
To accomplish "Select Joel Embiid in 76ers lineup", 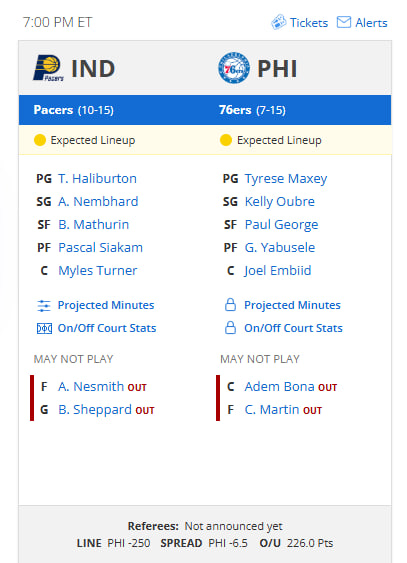I will (278, 271).
